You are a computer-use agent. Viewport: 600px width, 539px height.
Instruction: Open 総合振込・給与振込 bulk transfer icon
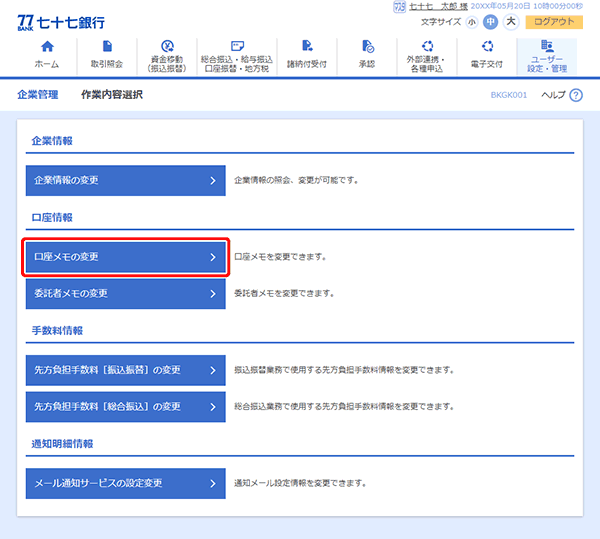pyautogui.click(x=236, y=46)
